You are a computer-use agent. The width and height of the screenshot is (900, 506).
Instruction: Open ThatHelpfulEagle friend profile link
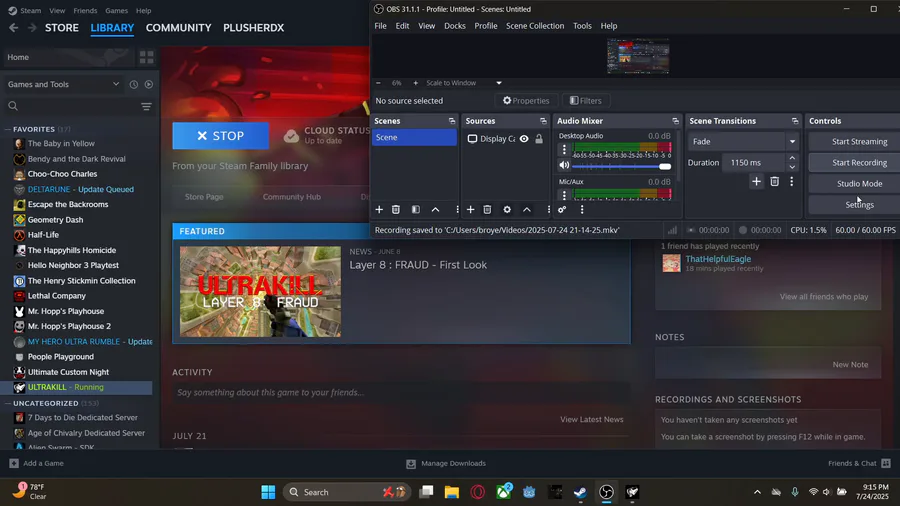coord(717,259)
